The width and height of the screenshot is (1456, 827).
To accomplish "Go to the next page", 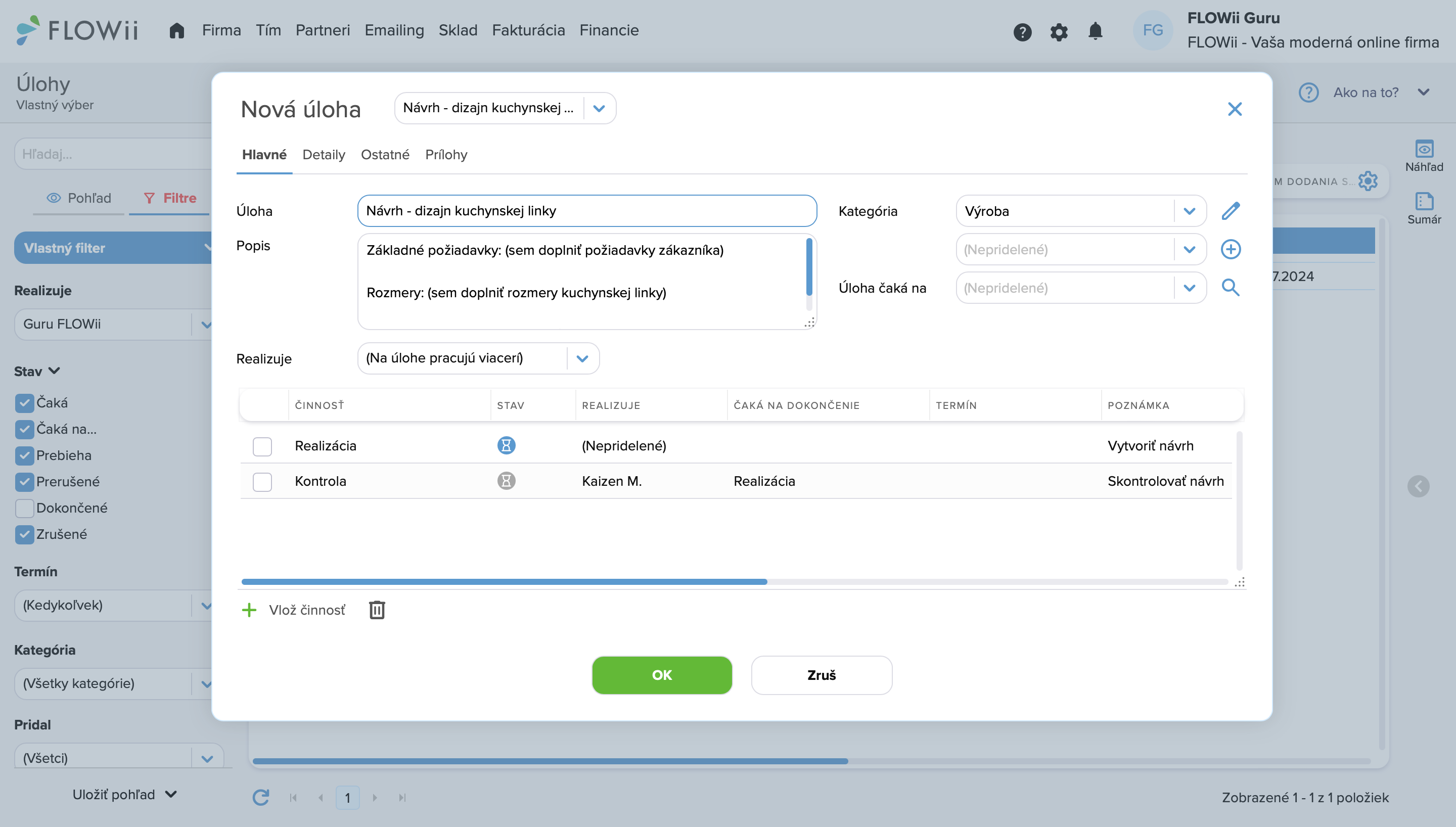I will coord(375,798).
